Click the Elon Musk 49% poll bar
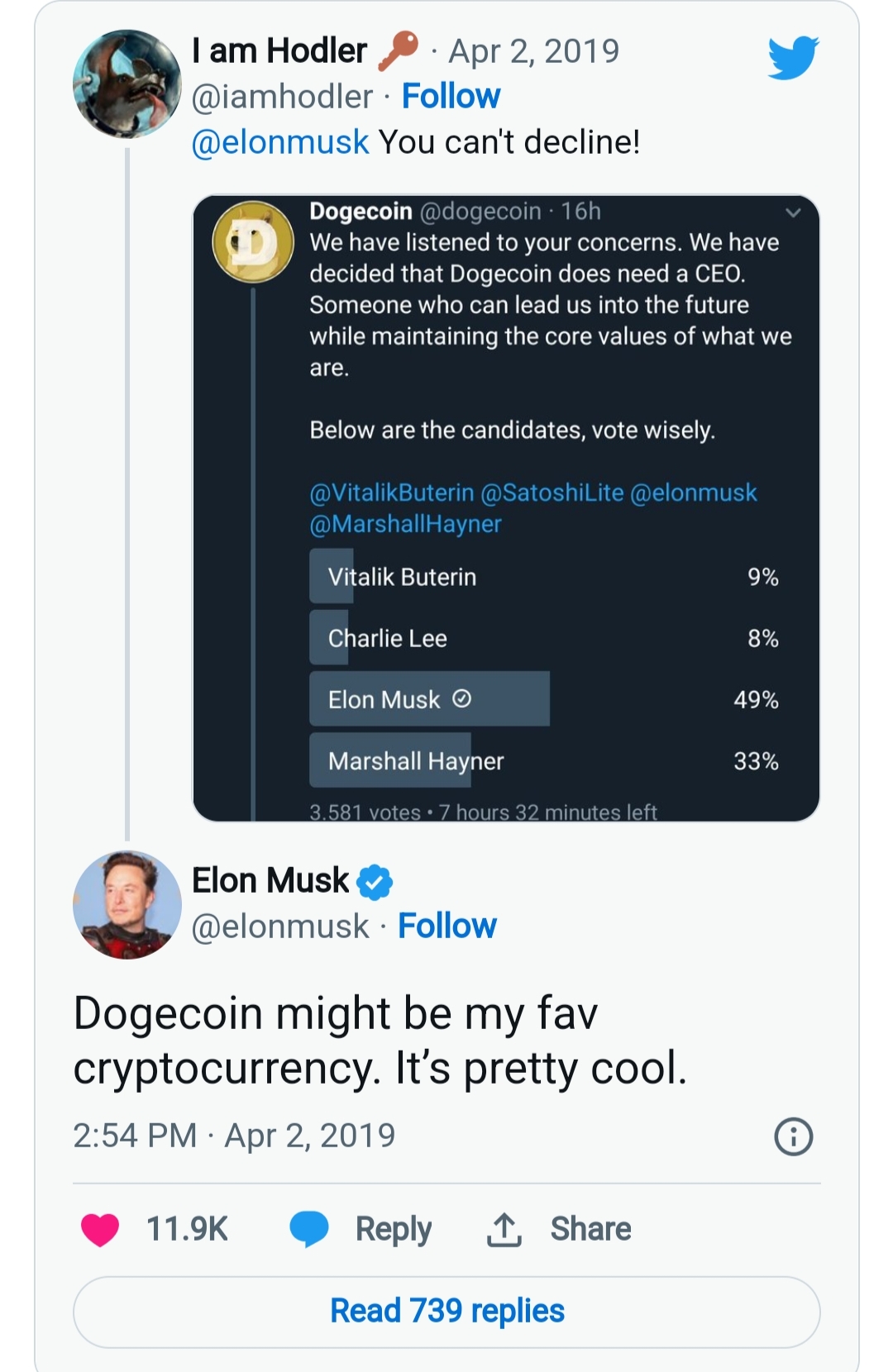 point(429,698)
